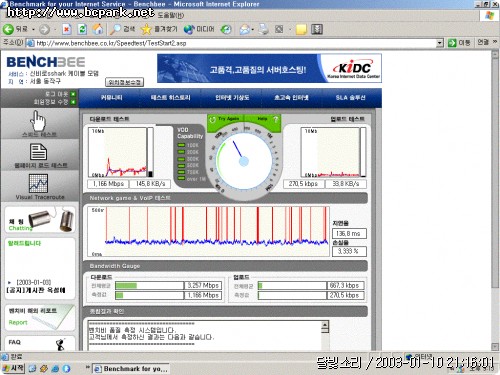Click the upload rate value 33,8 KB/s

(x=346, y=184)
